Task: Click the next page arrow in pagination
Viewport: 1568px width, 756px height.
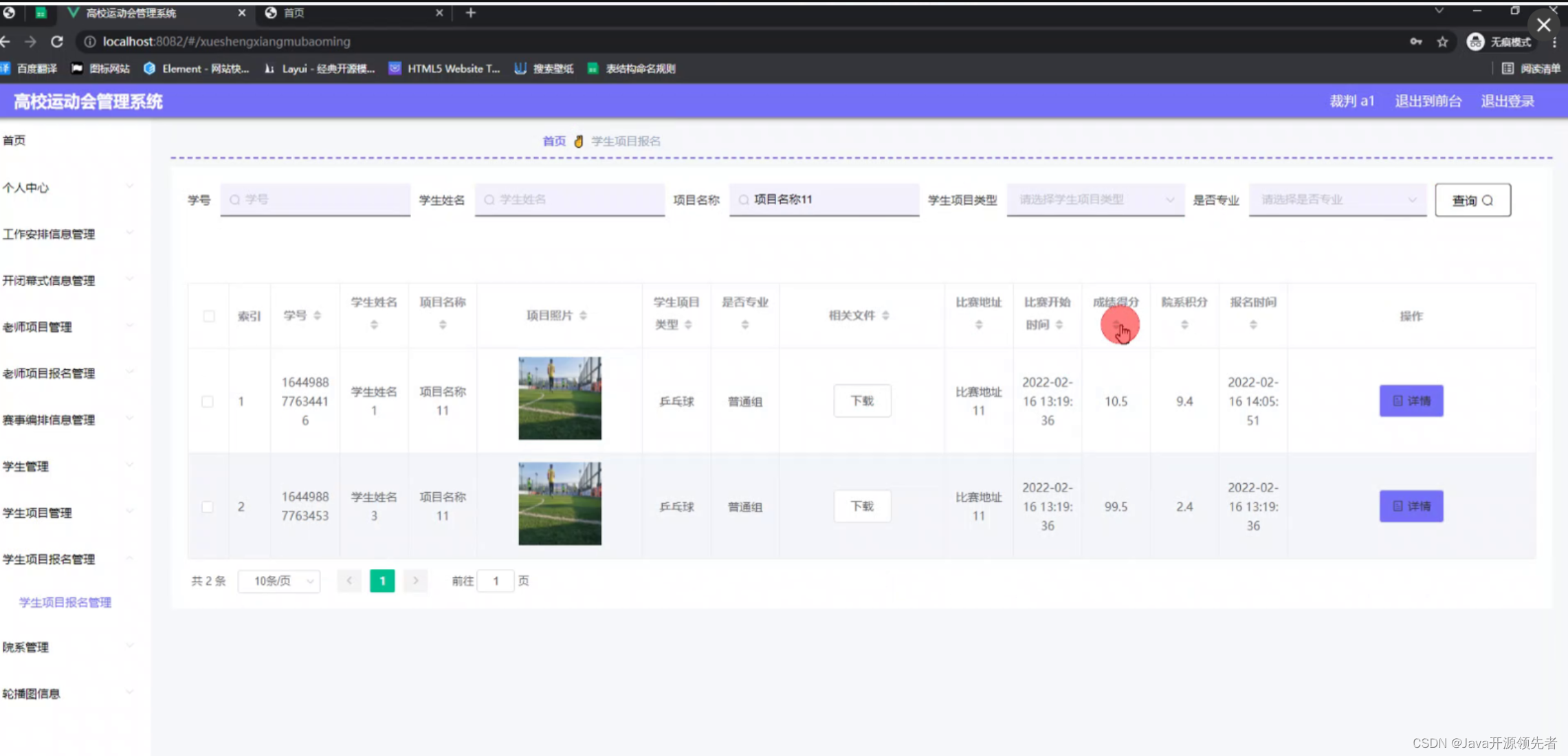Action: click(415, 581)
